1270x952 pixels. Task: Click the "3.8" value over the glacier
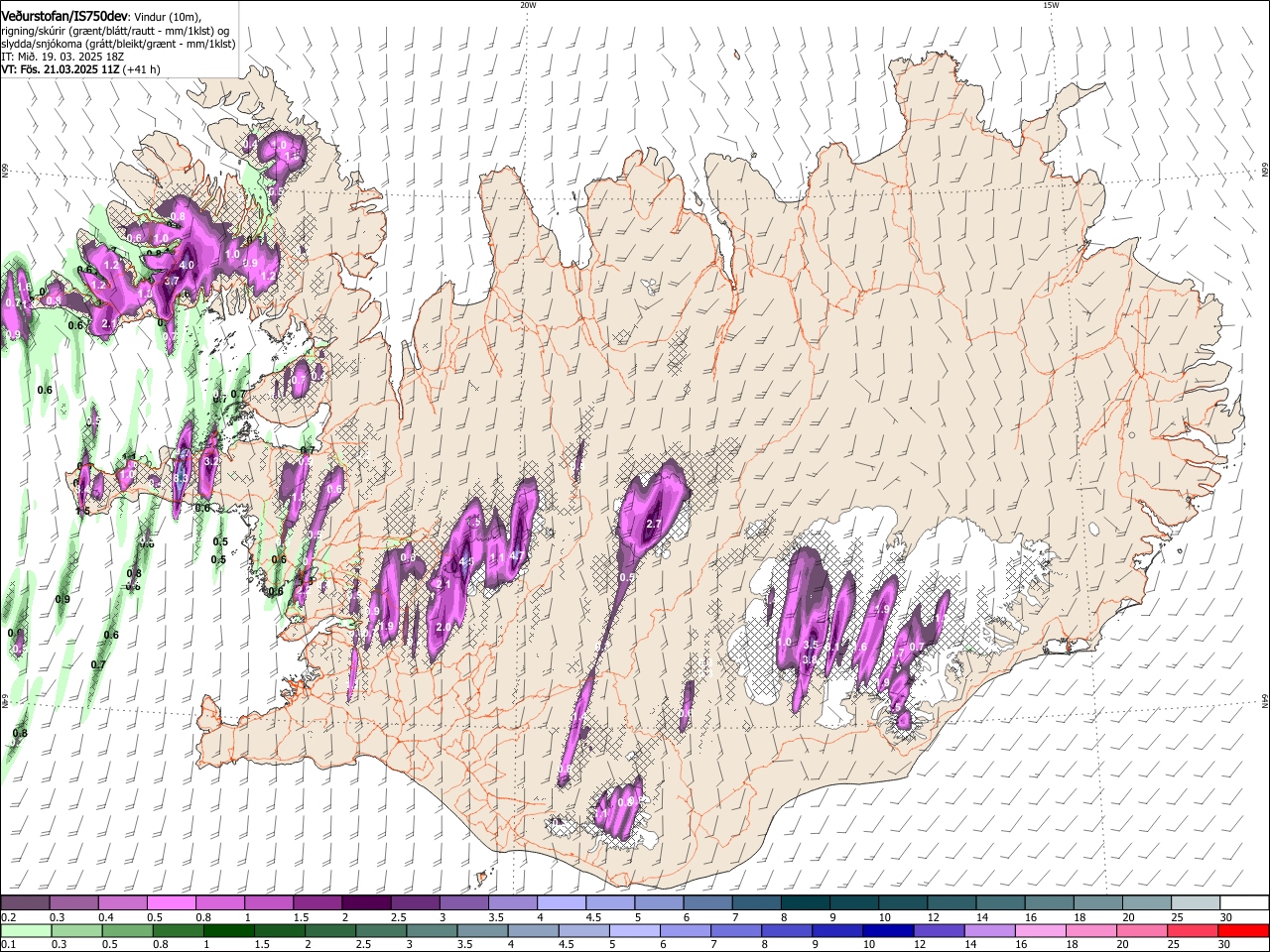[810, 659]
